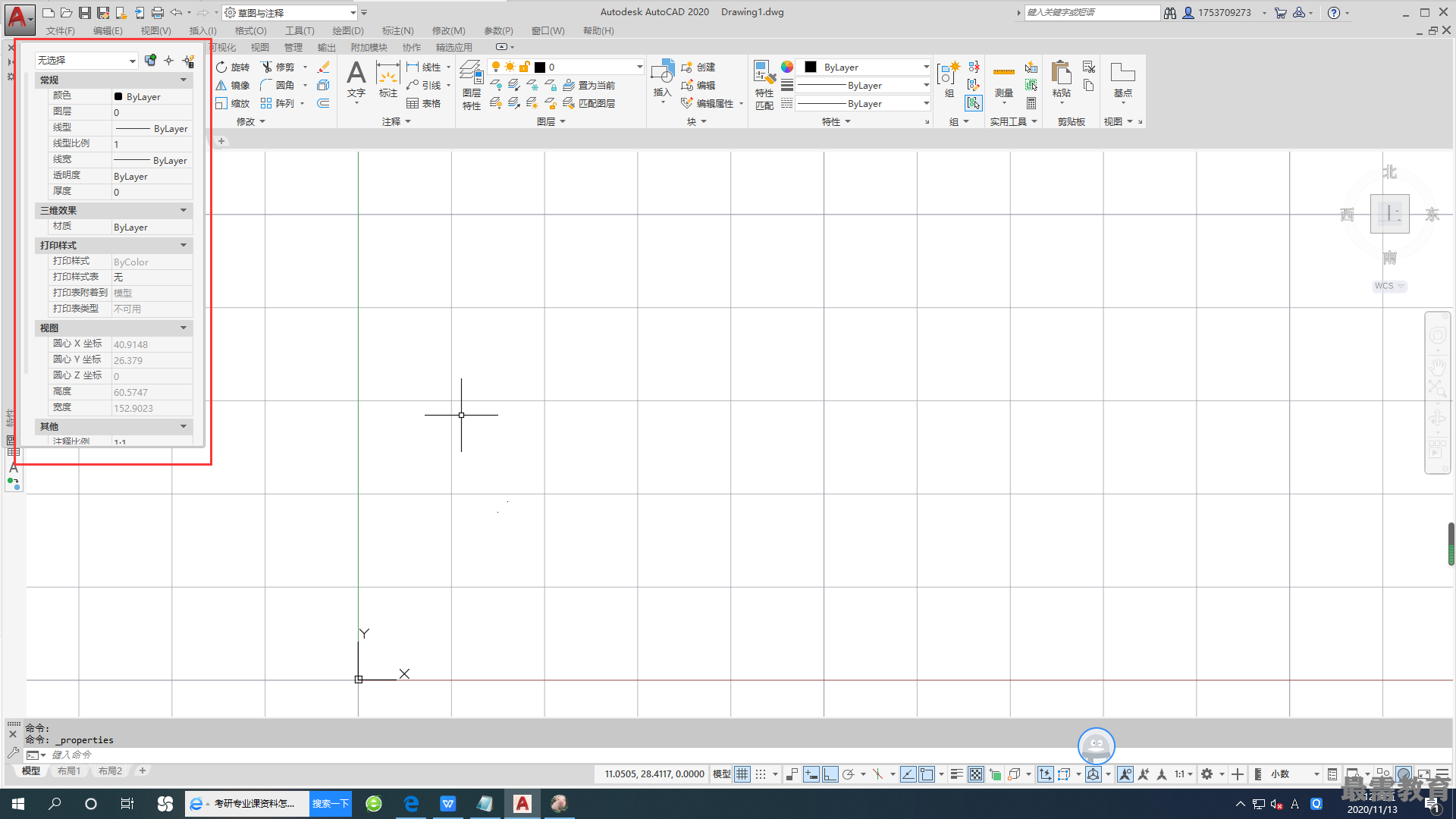
Task: Switch to the 模型 tab
Action: coord(31,770)
